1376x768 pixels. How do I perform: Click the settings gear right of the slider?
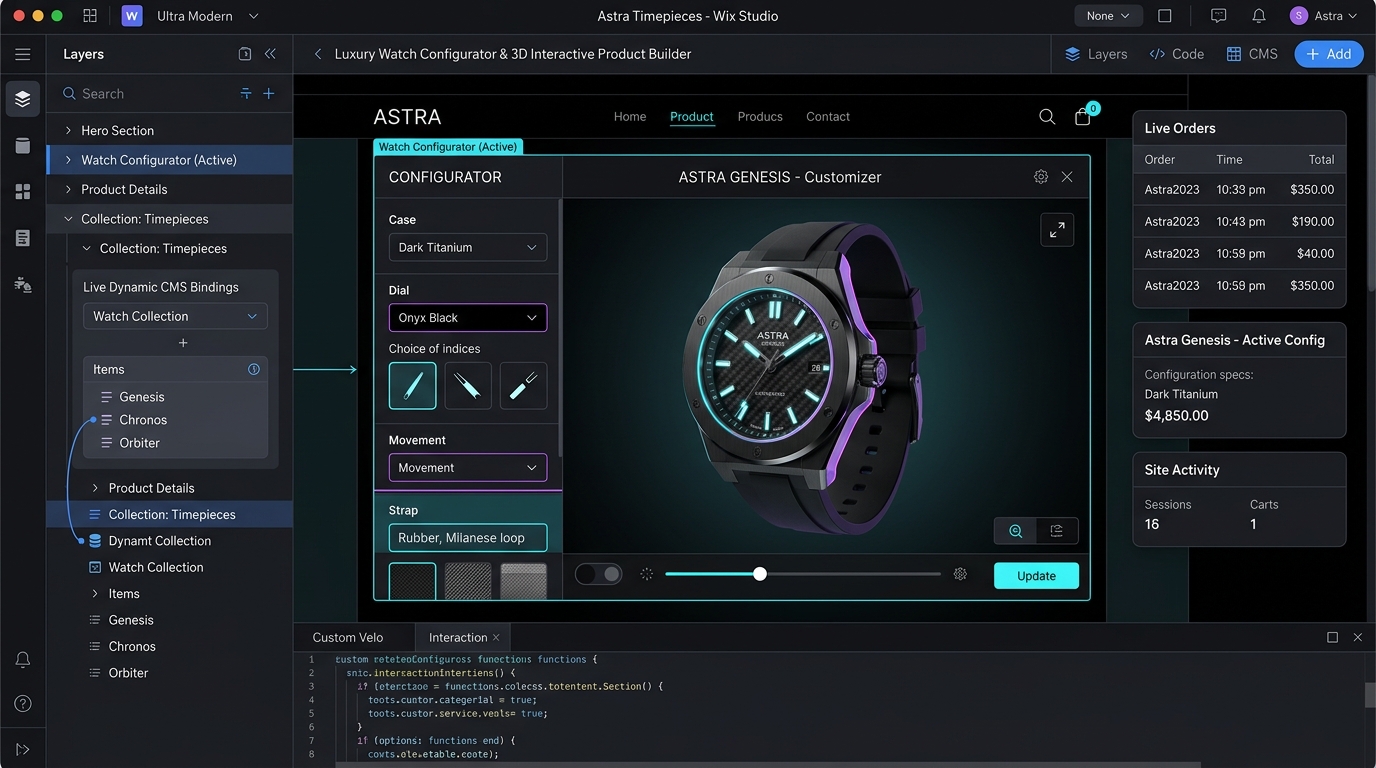click(x=960, y=574)
